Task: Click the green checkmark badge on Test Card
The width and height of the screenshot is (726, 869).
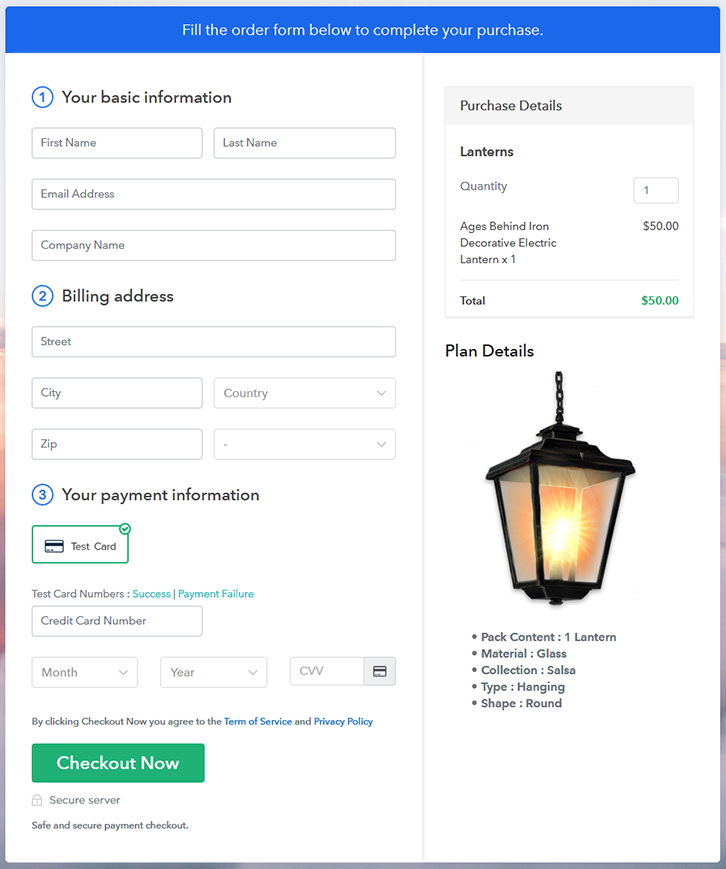Action: (x=125, y=529)
